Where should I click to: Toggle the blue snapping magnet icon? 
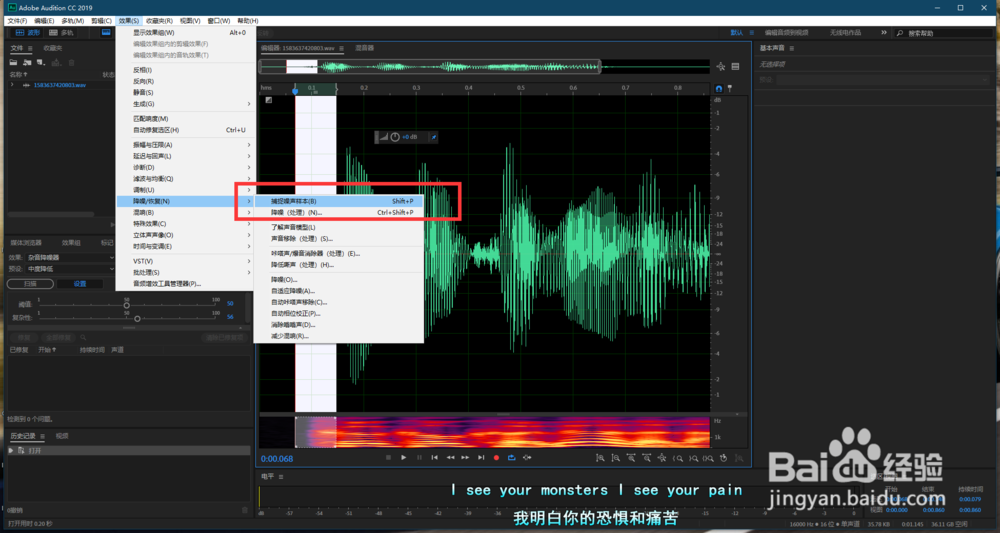pyautogui.click(x=719, y=89)
